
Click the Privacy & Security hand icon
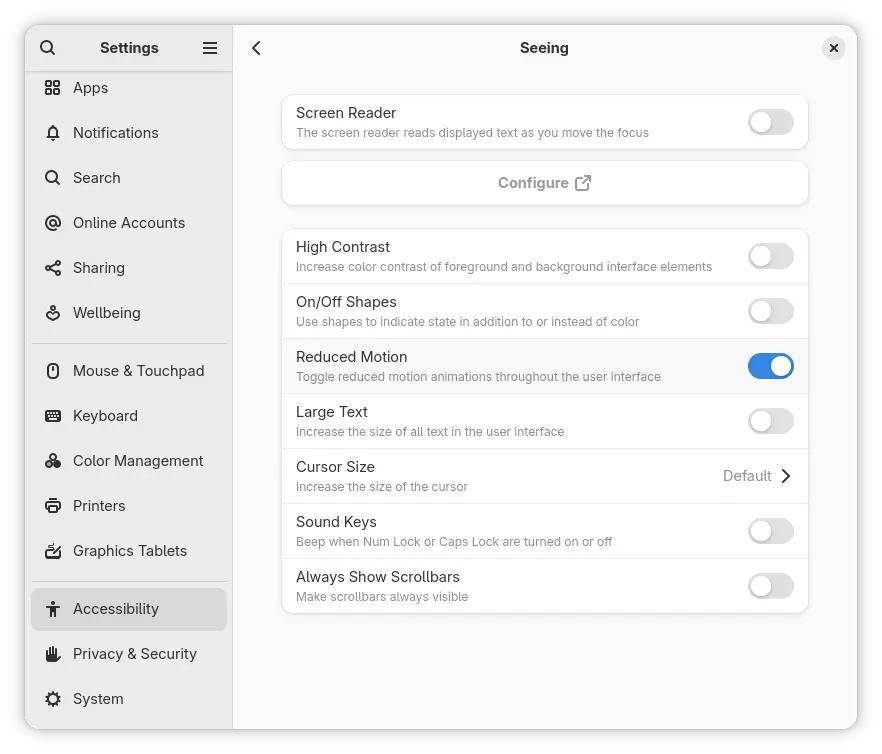click(53, 654)
